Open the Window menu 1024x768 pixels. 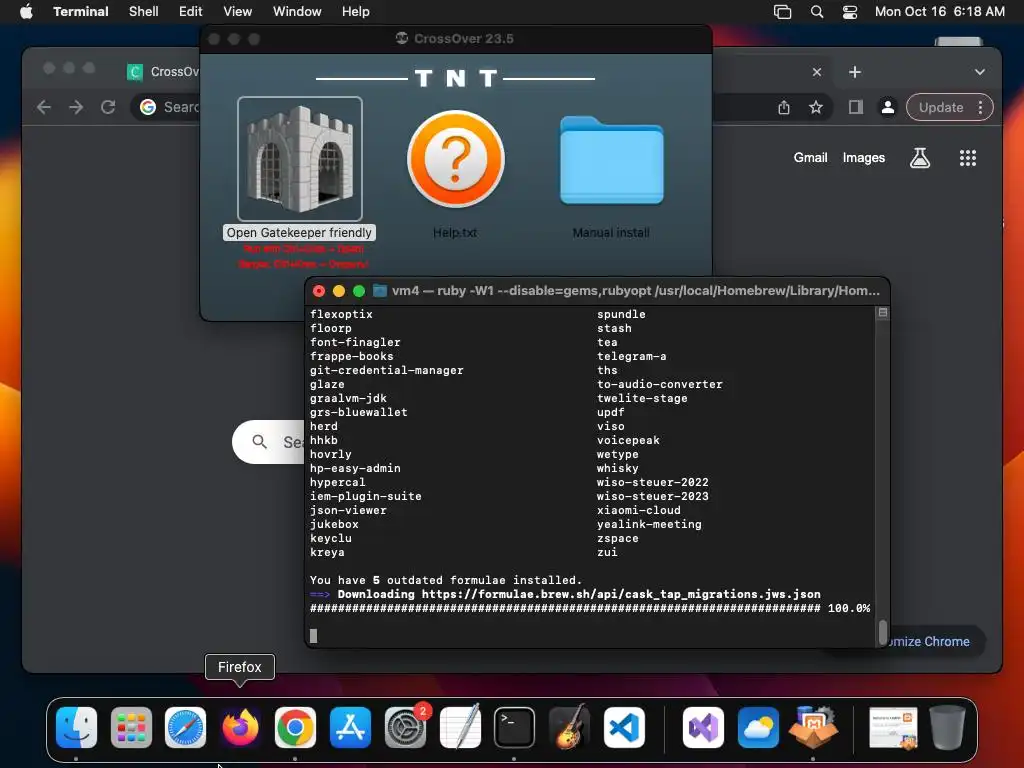click(x=297, y=11)
